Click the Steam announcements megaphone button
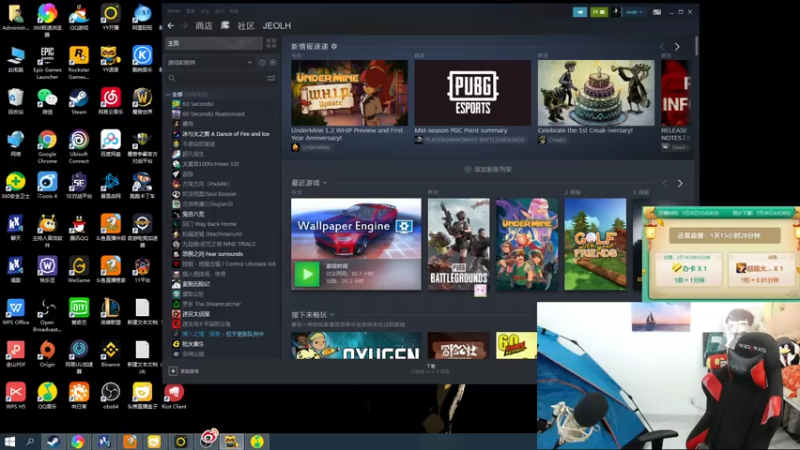The width and height of the screenshot is (800, 450). coord(580,12)
